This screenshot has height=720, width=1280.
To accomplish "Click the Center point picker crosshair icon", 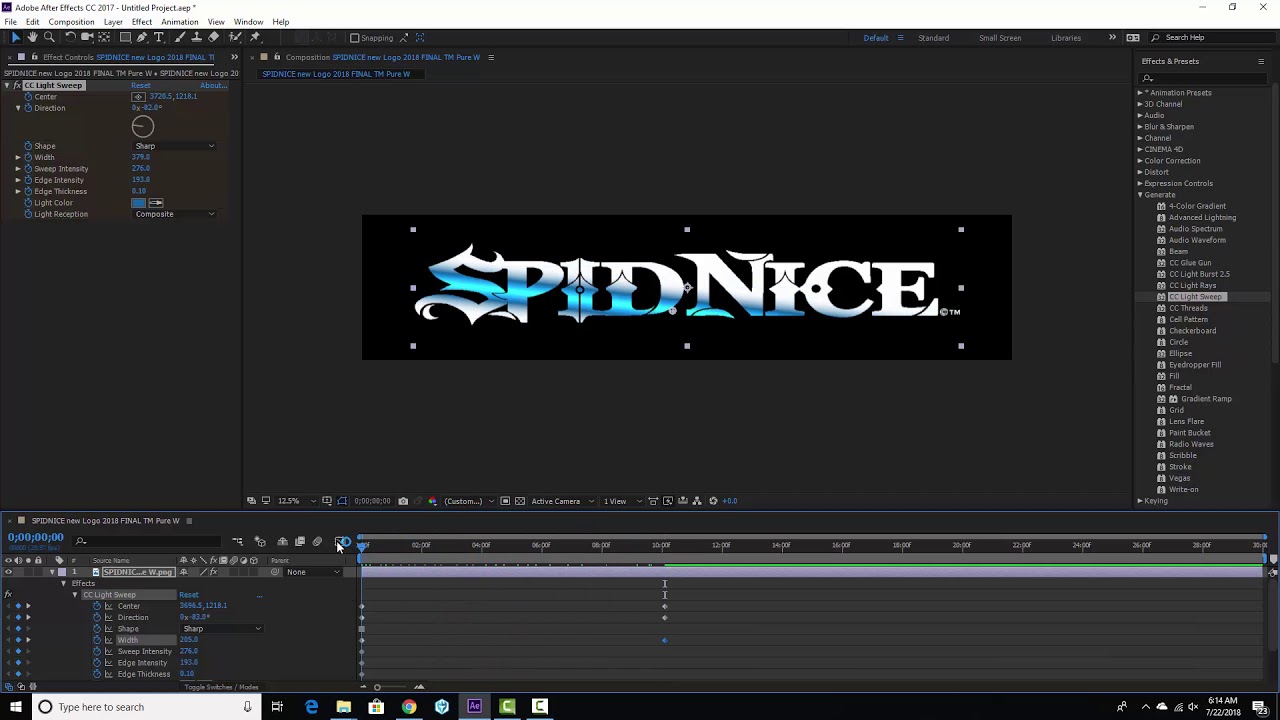I will point(138,97).
